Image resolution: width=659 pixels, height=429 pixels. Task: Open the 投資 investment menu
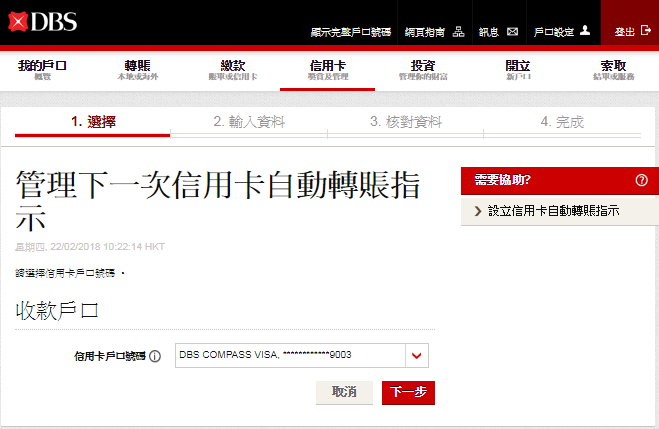[x=423, y=69]
